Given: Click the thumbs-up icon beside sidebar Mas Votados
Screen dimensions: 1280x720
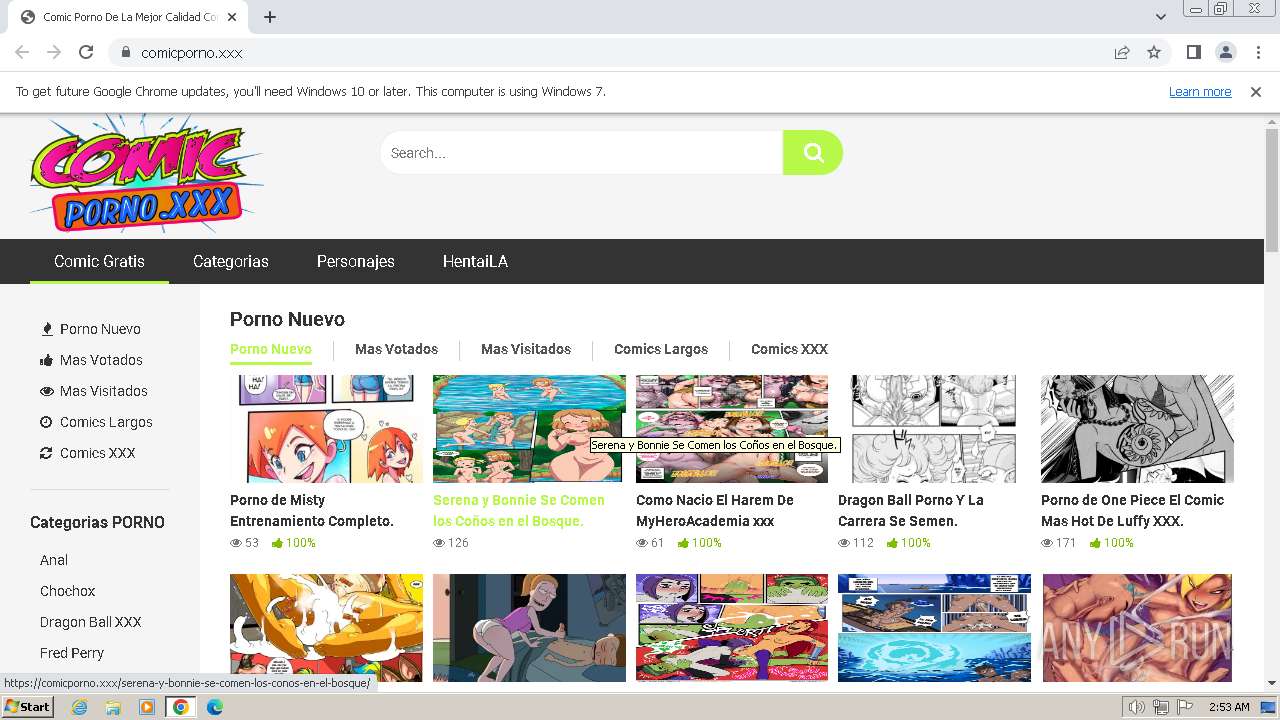Looking at the screenshot, I should tap(46, 360).
